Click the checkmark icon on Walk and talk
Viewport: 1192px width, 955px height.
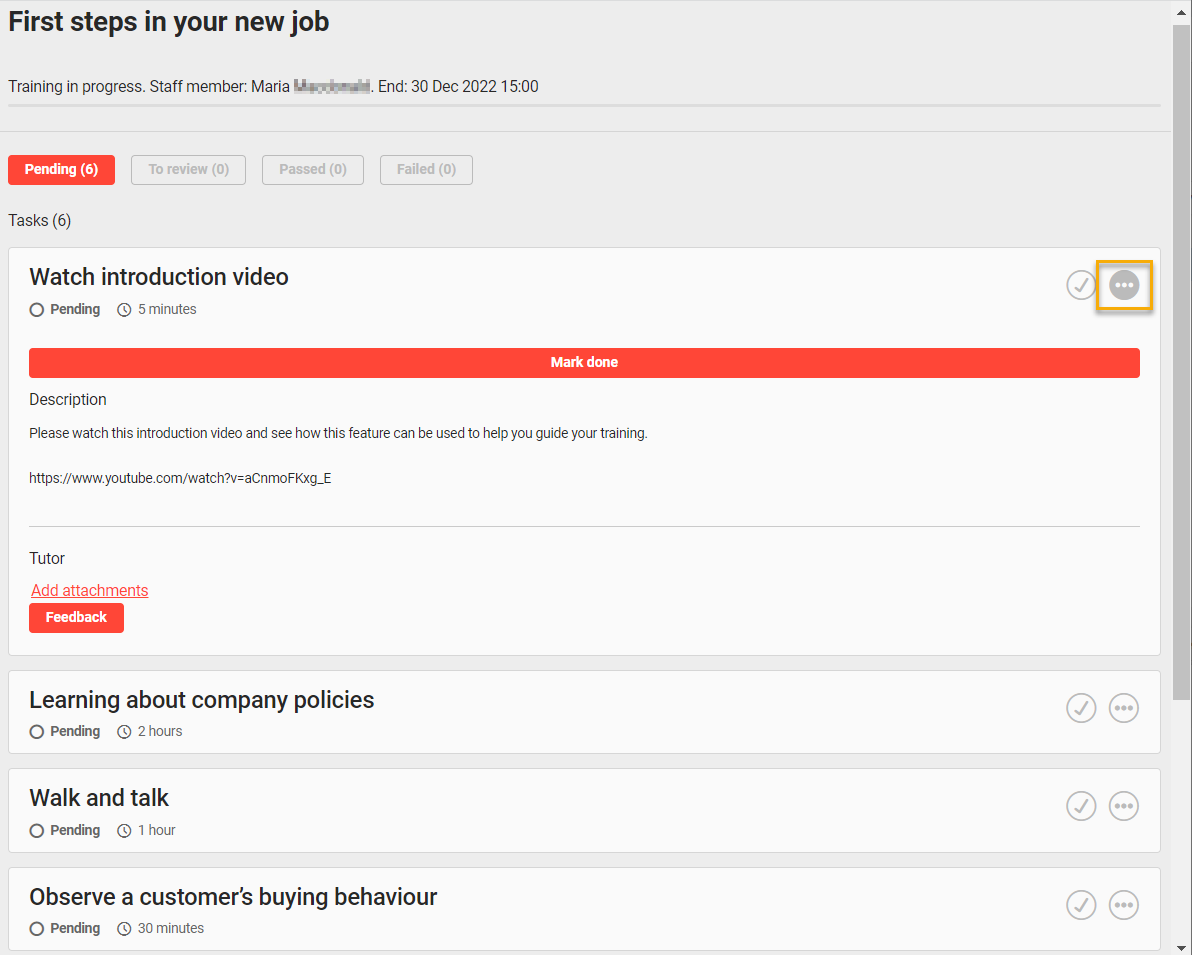[1081, 806]
